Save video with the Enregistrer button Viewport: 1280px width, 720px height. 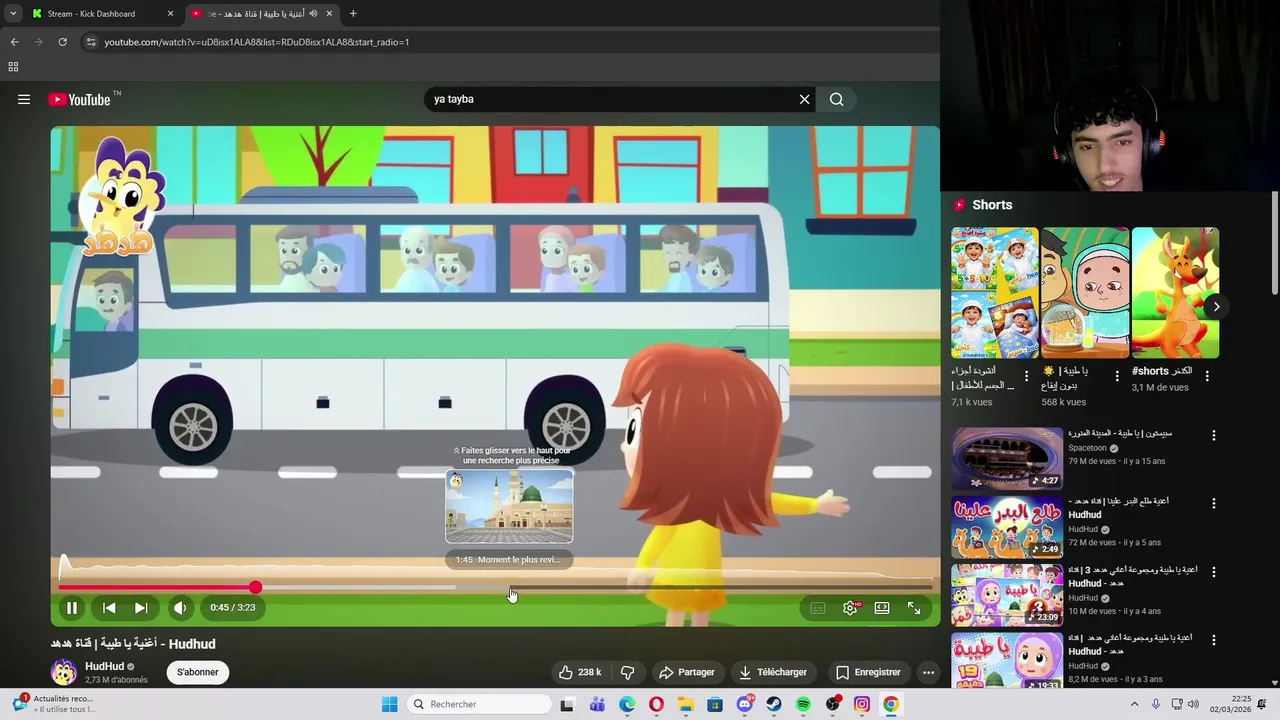[868, 672]
